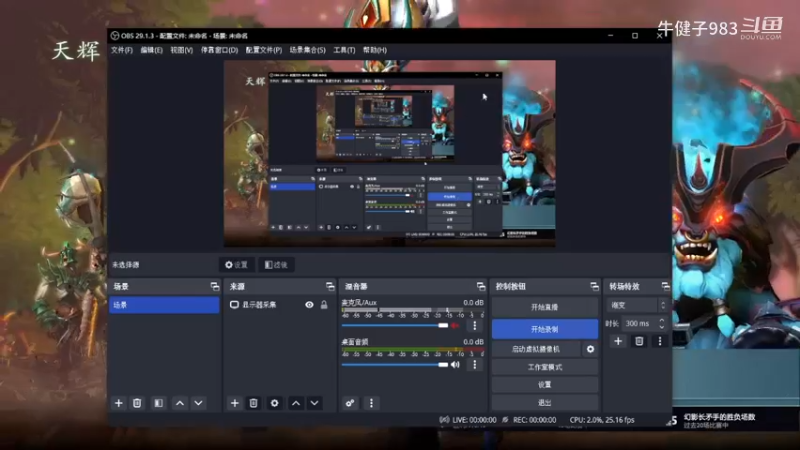Adjust the 麦克风/Aux volume slider
The width and height of the screenshot is (800, 450).
[x=395, y=326]
